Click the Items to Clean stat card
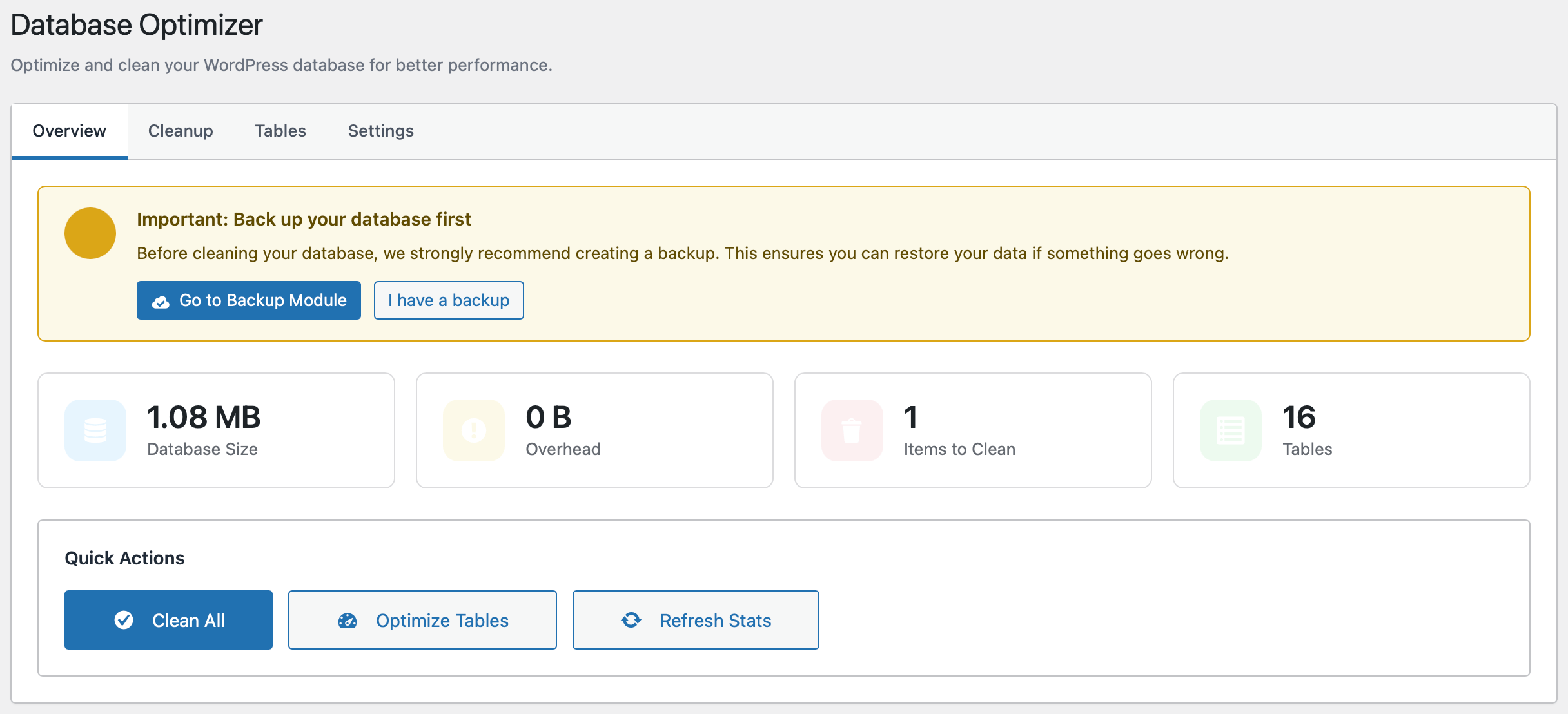Image resolution: width=1568 pixels, height=714 pixels. pos(973,430)
